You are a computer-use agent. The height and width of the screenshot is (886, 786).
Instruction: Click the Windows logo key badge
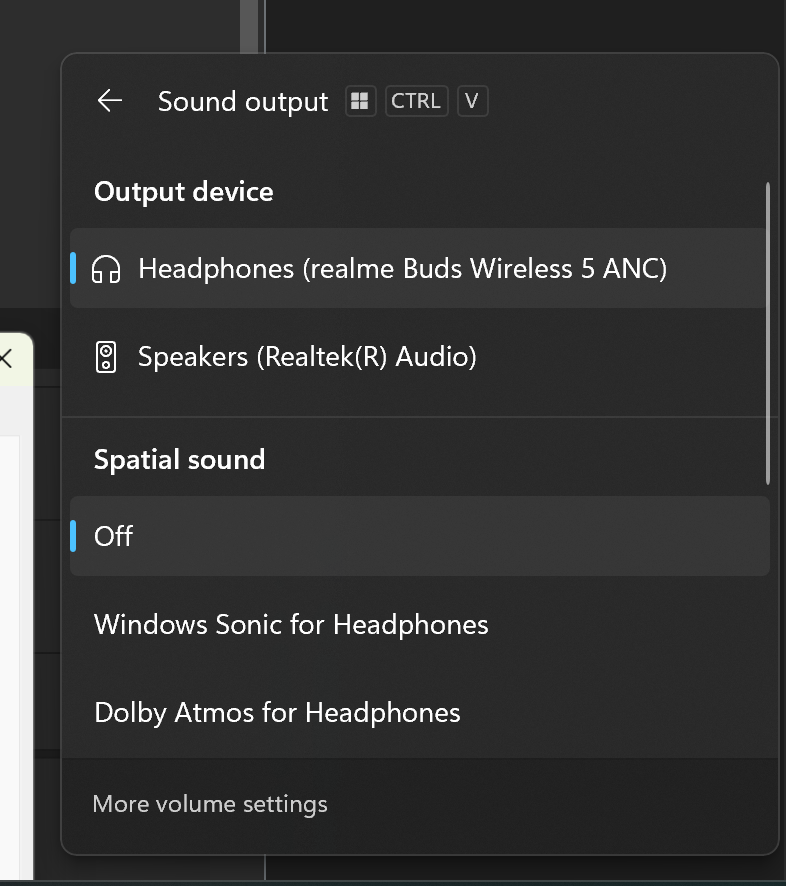[361, 101]
